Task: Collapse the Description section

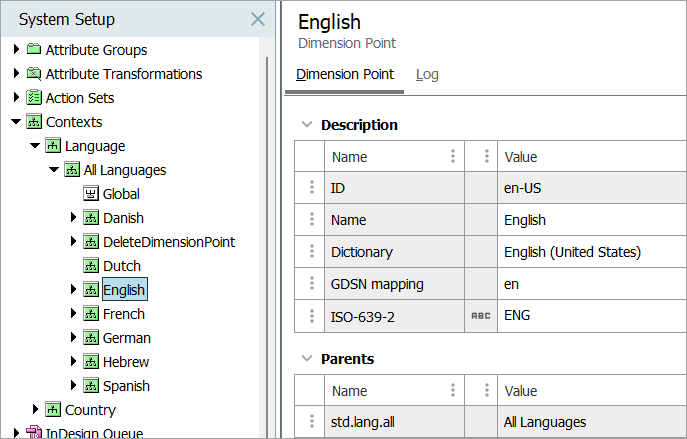Action: [x=305, y=125]
